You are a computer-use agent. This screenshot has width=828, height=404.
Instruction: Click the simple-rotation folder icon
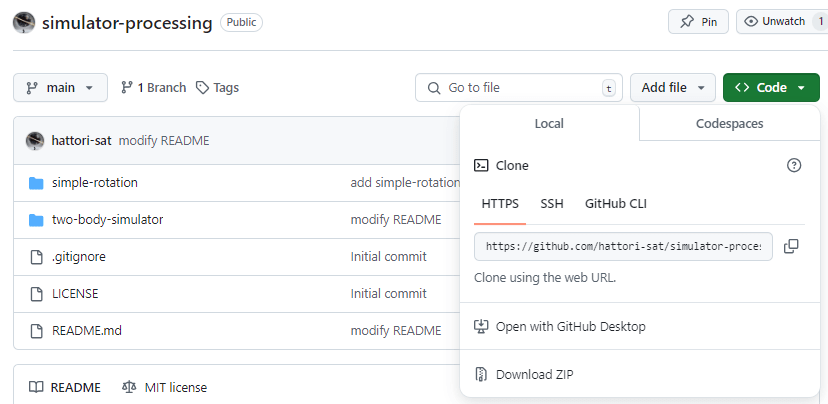point(36,183)
